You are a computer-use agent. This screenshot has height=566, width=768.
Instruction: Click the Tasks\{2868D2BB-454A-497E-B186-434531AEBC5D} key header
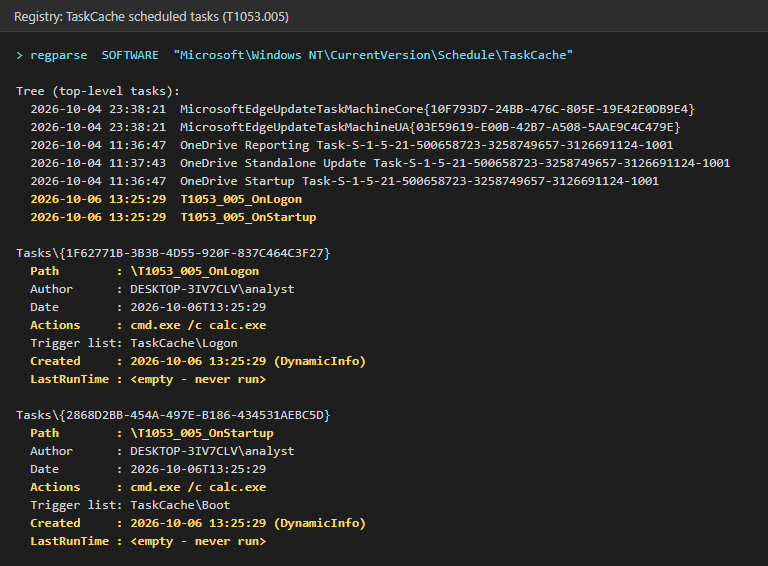173,415
